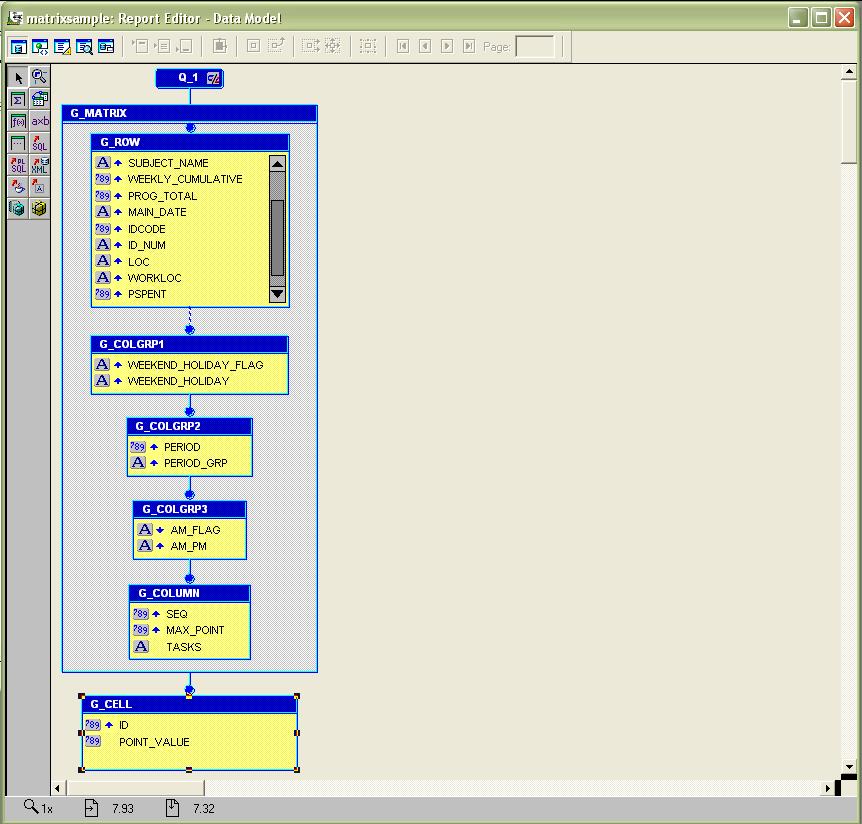The height and width of the screenshot is (824, 862).
Task: Toggle break order arrow beside SUBJECT_NAME
Action: (118, 163)
